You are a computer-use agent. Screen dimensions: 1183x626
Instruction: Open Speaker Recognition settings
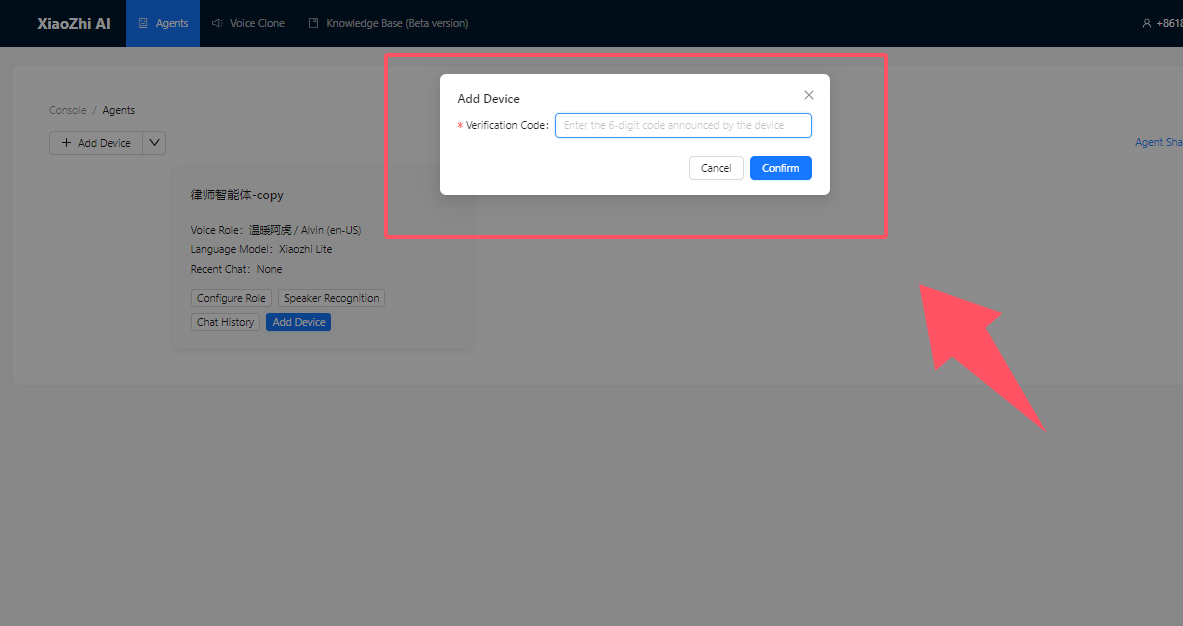331,298
